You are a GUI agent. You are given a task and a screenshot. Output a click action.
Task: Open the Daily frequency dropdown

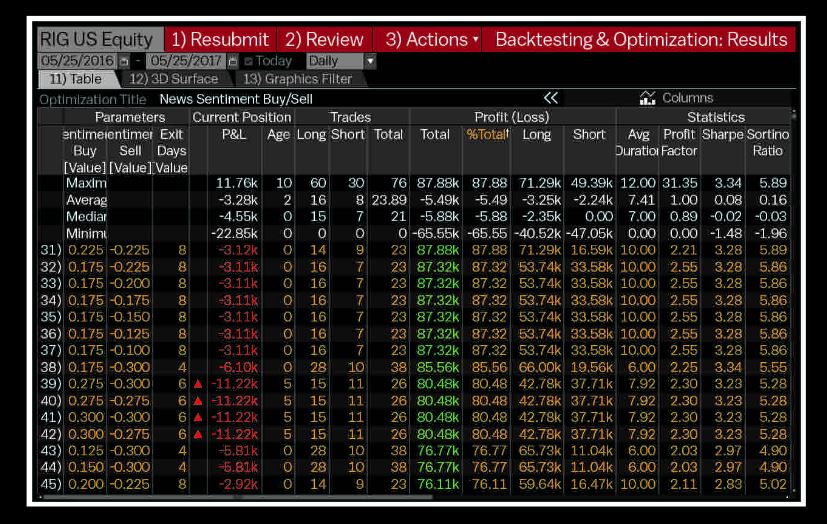coord(369,61)
